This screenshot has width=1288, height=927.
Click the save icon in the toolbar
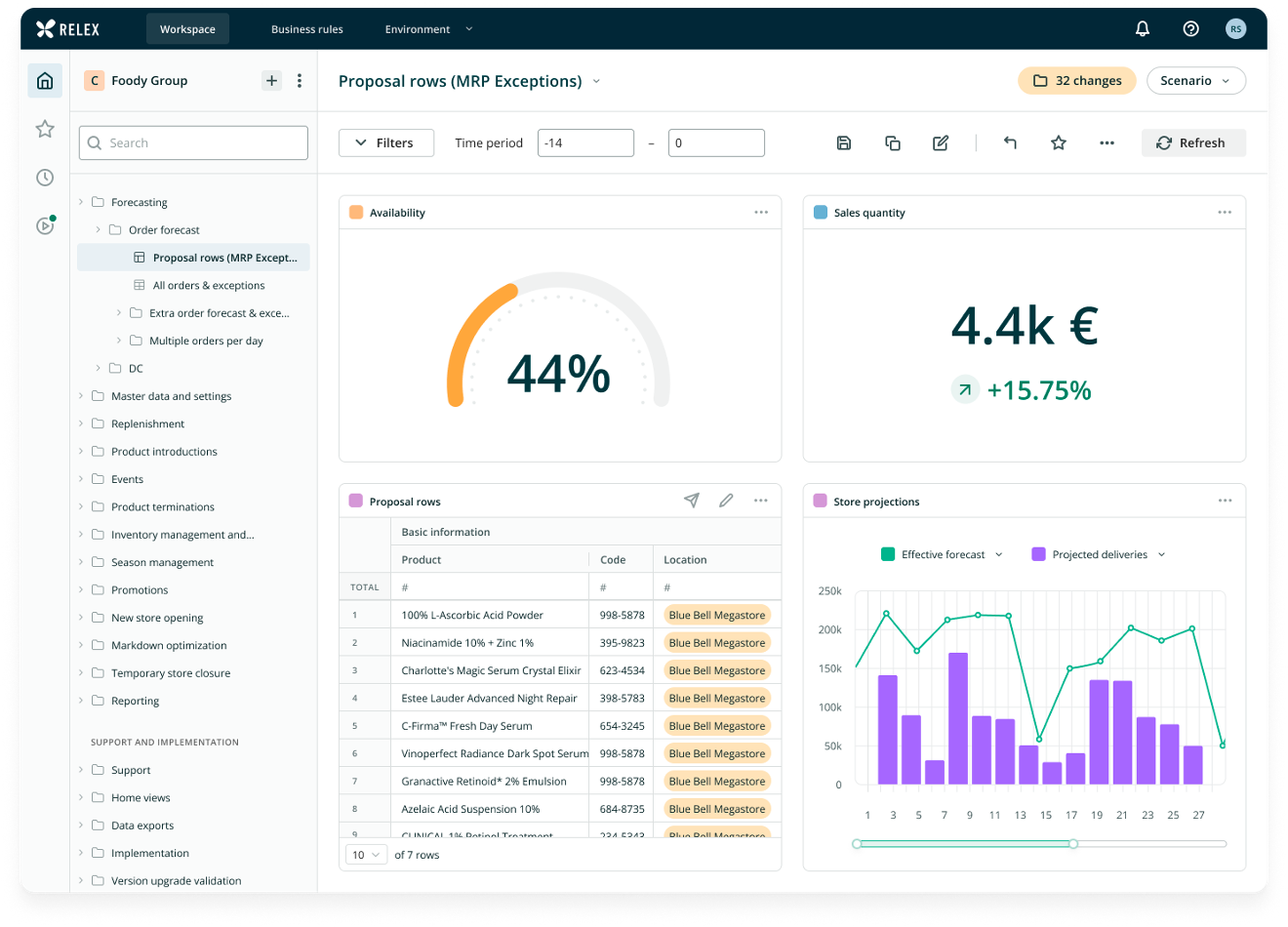coord(843,142)
